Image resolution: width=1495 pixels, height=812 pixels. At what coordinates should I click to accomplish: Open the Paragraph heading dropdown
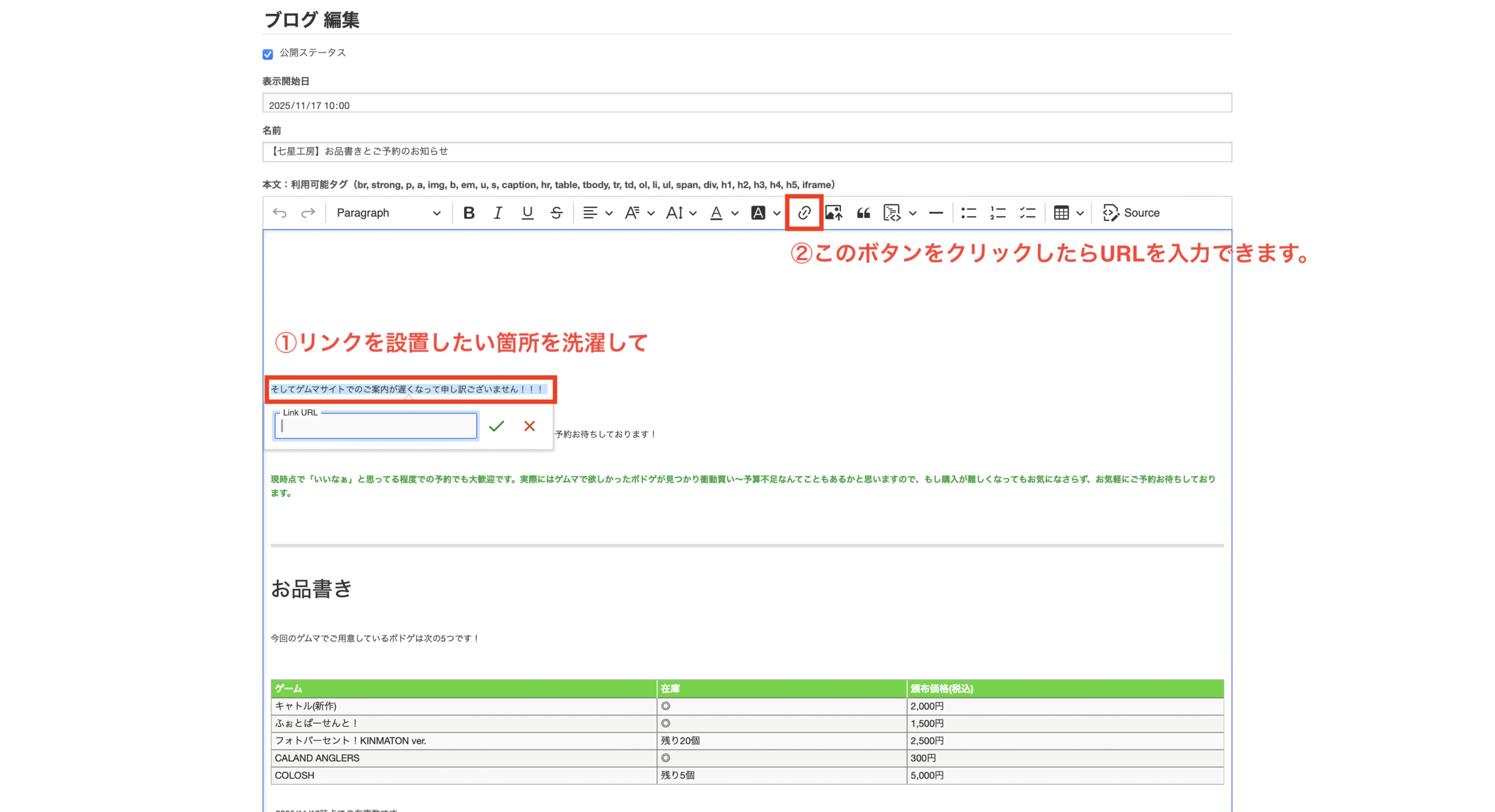pyautogui.click(x=388, y=213)
